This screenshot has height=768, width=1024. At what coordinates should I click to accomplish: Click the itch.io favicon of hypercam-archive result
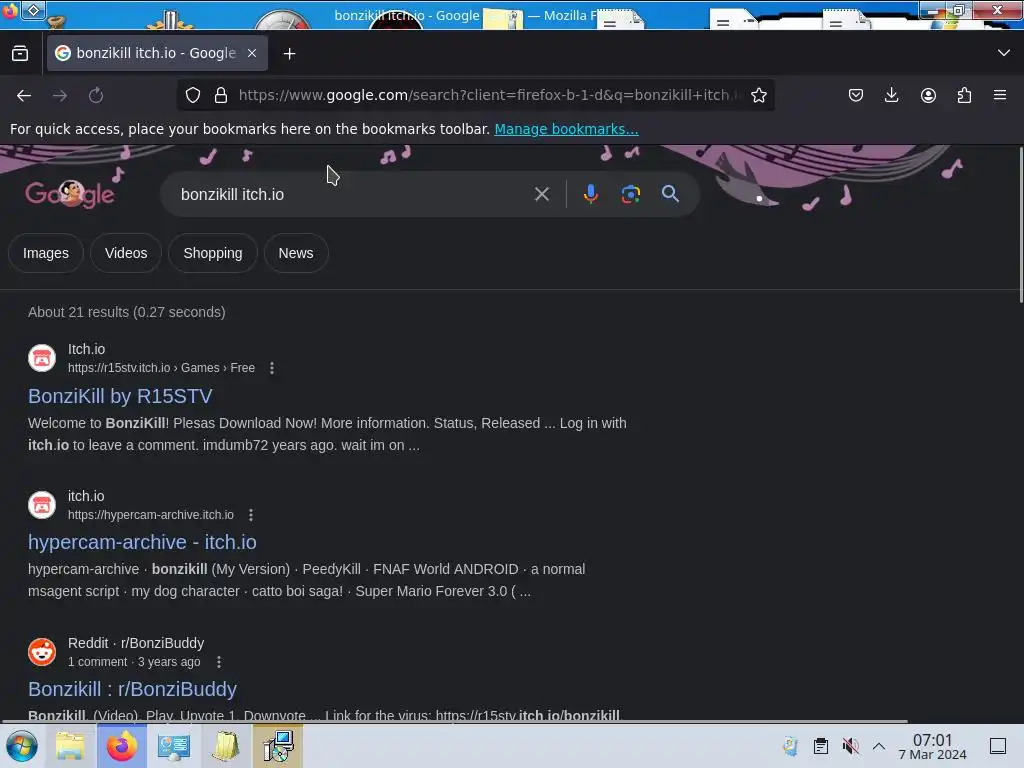(42, 505)
